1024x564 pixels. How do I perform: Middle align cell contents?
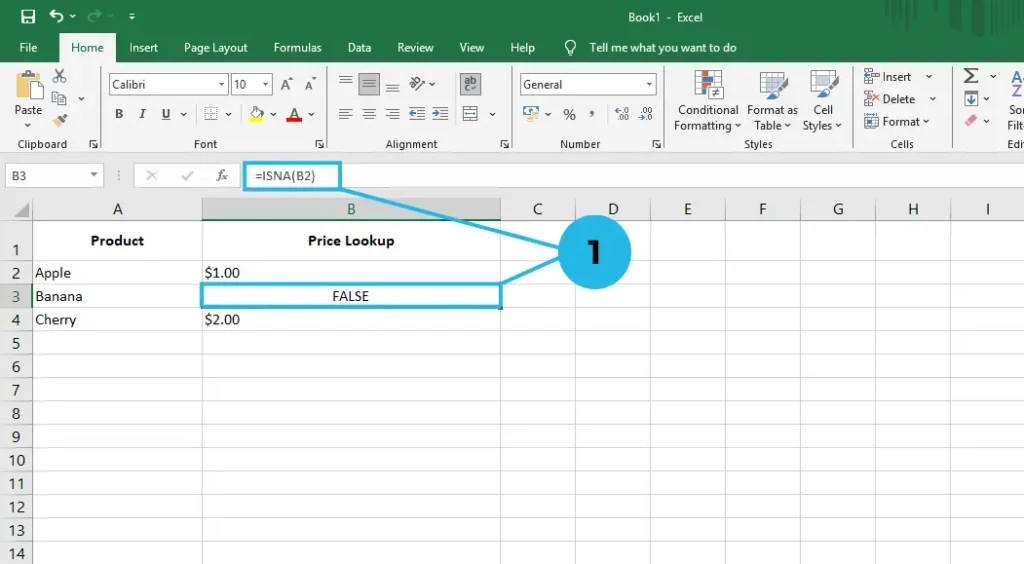(369, 84)
